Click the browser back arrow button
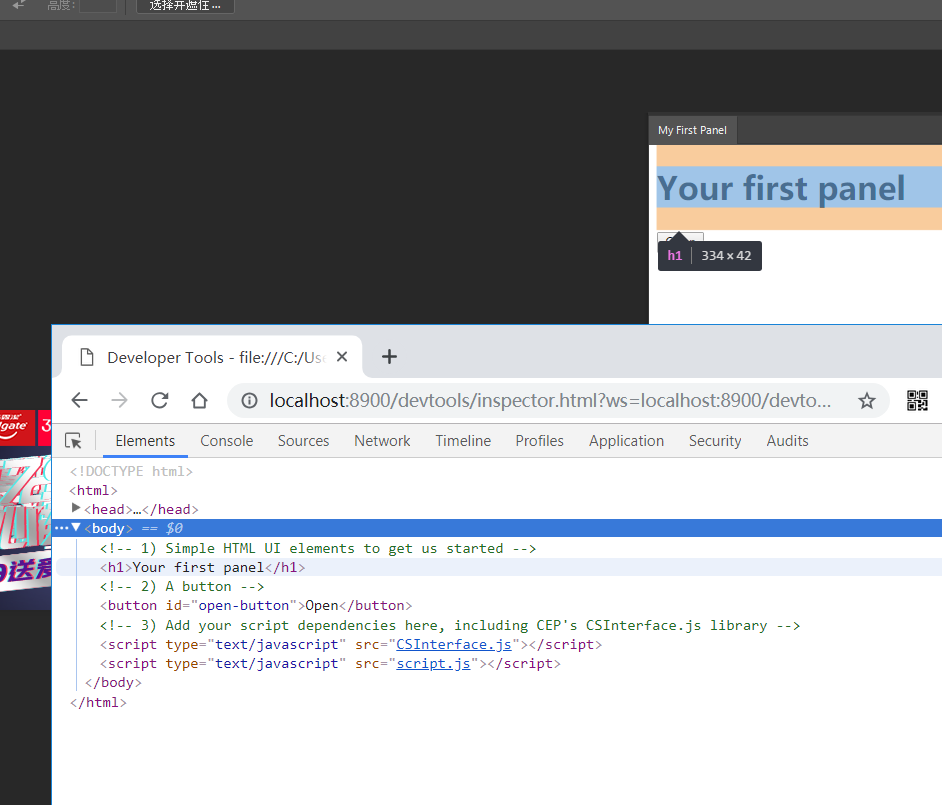Viewport: 942px width, 805px height. point(79,400)
